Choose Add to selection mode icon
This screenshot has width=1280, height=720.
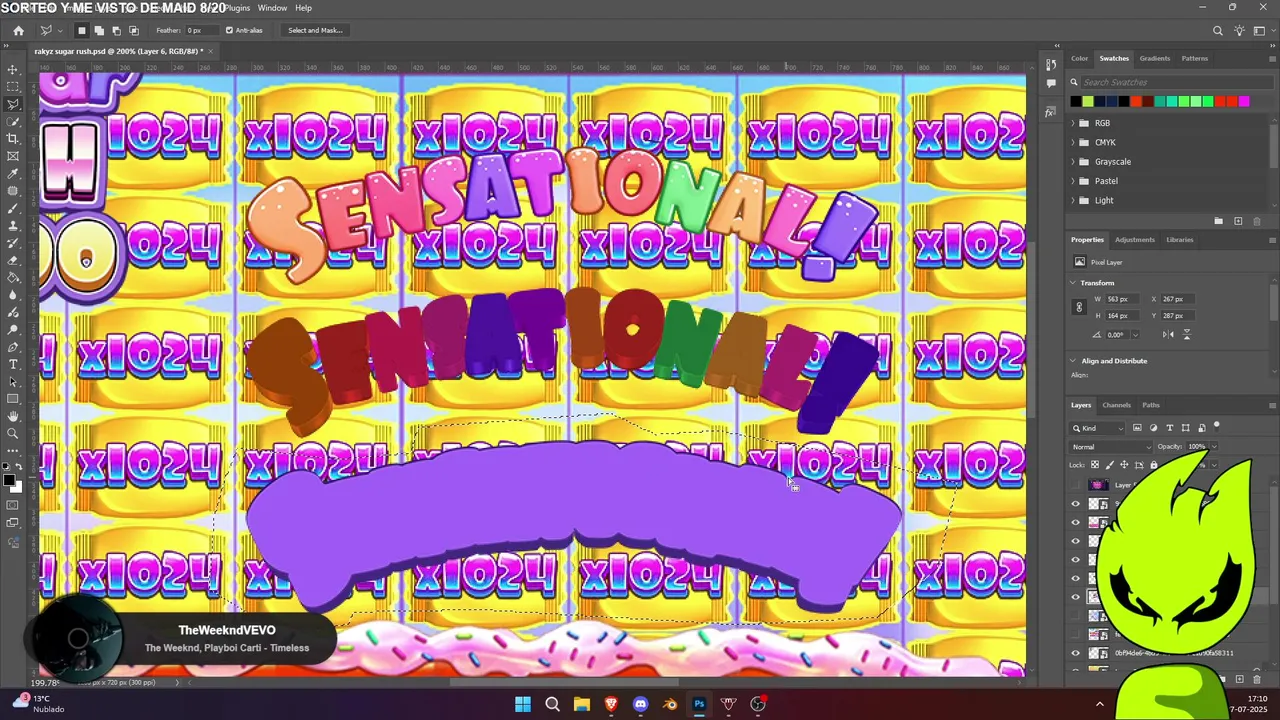pyautogui.click(x=99, y=30)
